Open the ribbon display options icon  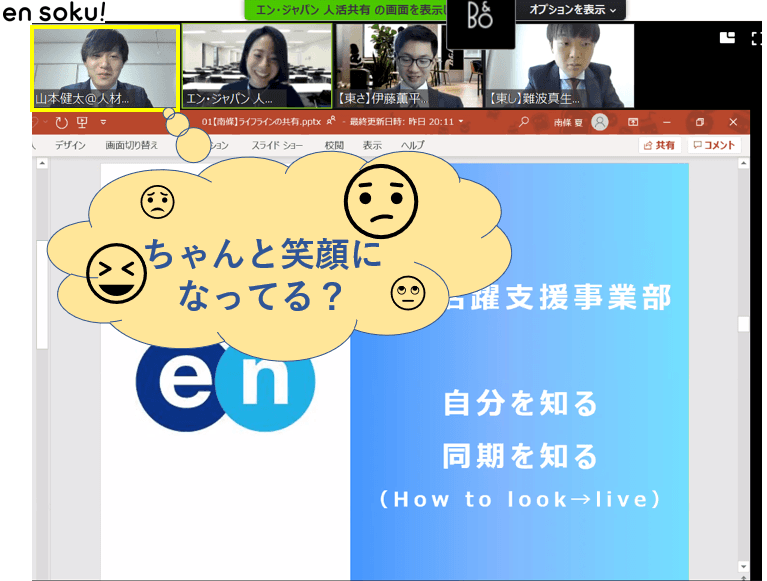(633, 122)
